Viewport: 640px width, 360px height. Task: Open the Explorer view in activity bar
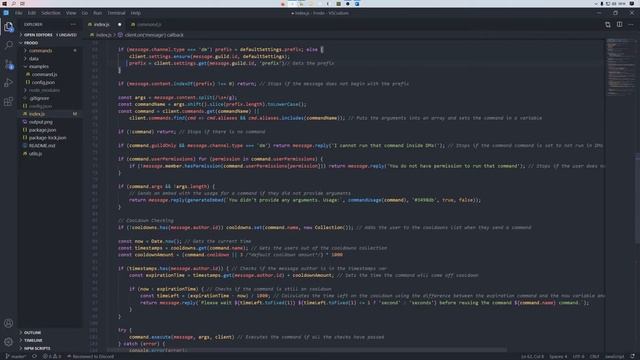point(8,27)
